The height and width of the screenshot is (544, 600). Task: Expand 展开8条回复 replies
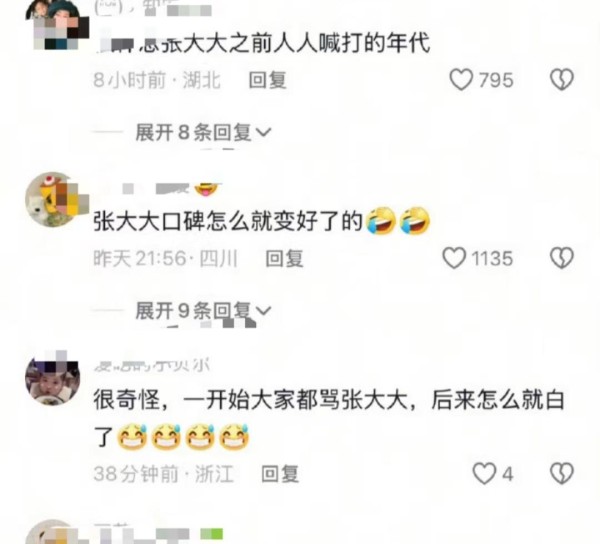[203, 132]
